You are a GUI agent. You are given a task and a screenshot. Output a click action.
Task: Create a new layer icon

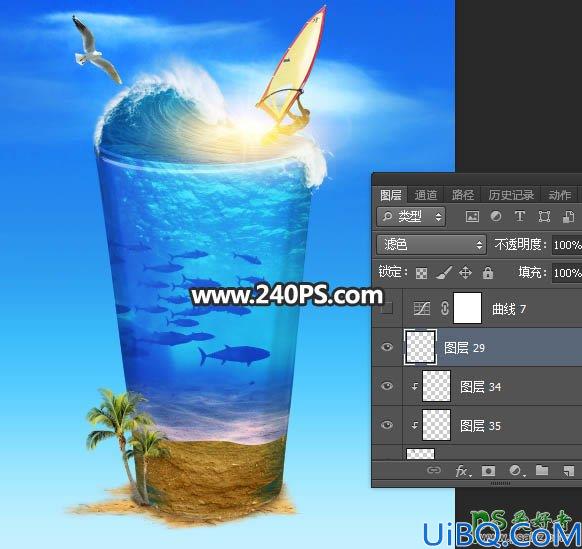pyautogui.click(x=568, y=471)
